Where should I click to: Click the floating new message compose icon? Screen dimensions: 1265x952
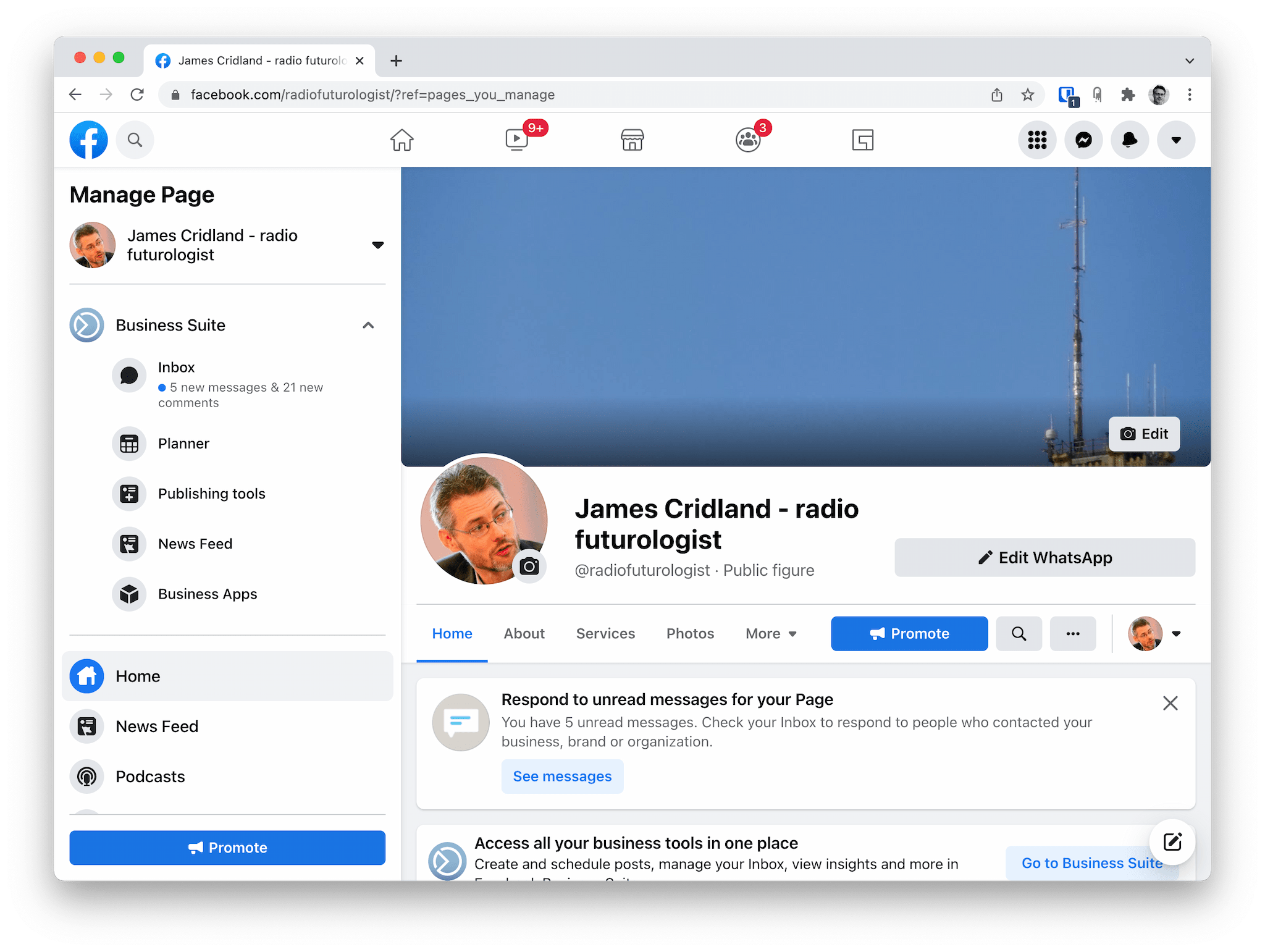click(1172, 842)
